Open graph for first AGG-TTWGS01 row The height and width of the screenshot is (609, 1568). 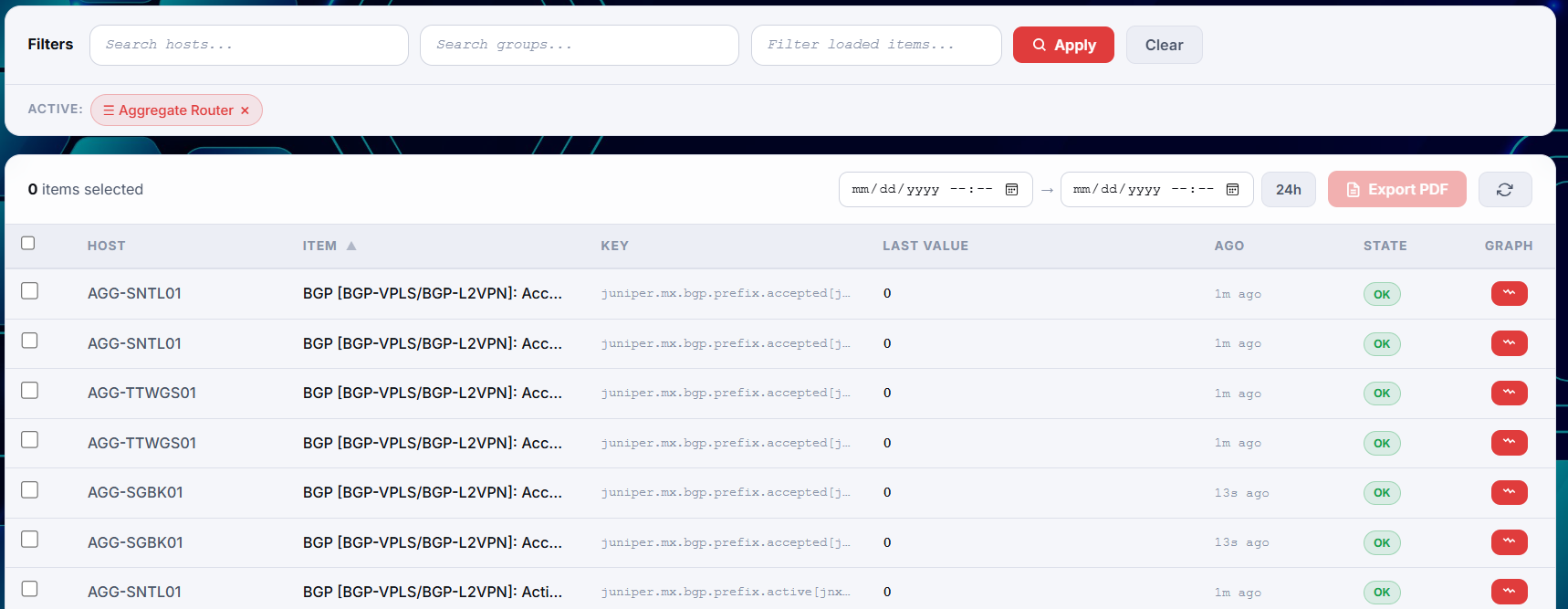click(1510, 393)
